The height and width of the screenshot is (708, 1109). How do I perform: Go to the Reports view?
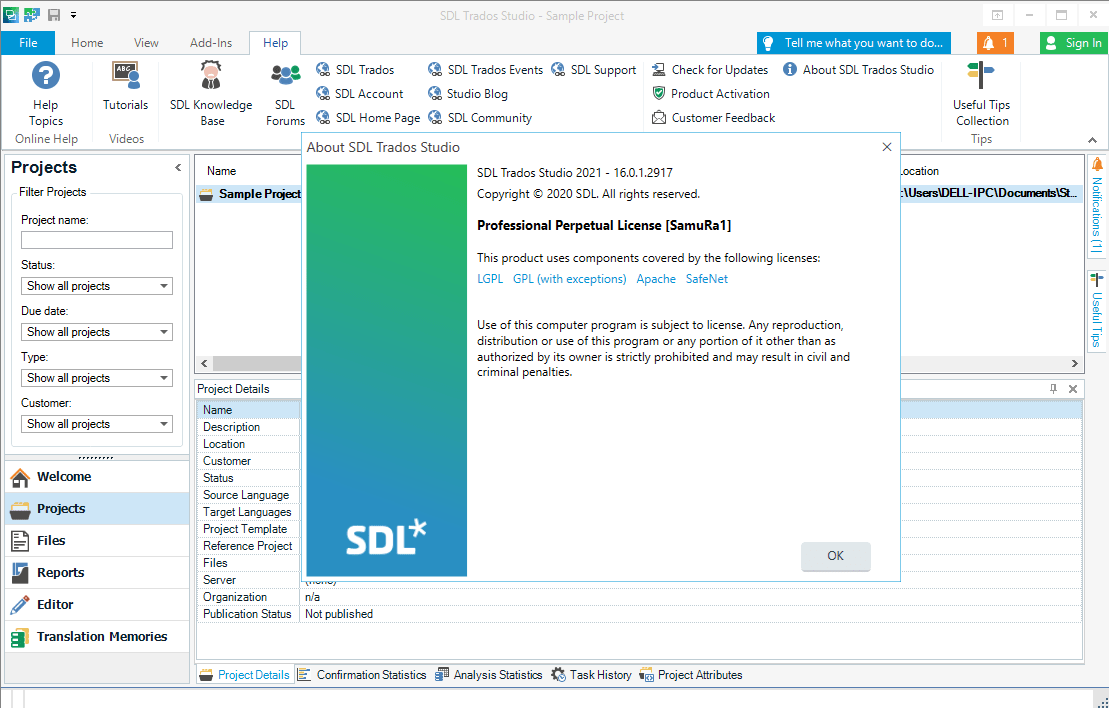(98, 572)
